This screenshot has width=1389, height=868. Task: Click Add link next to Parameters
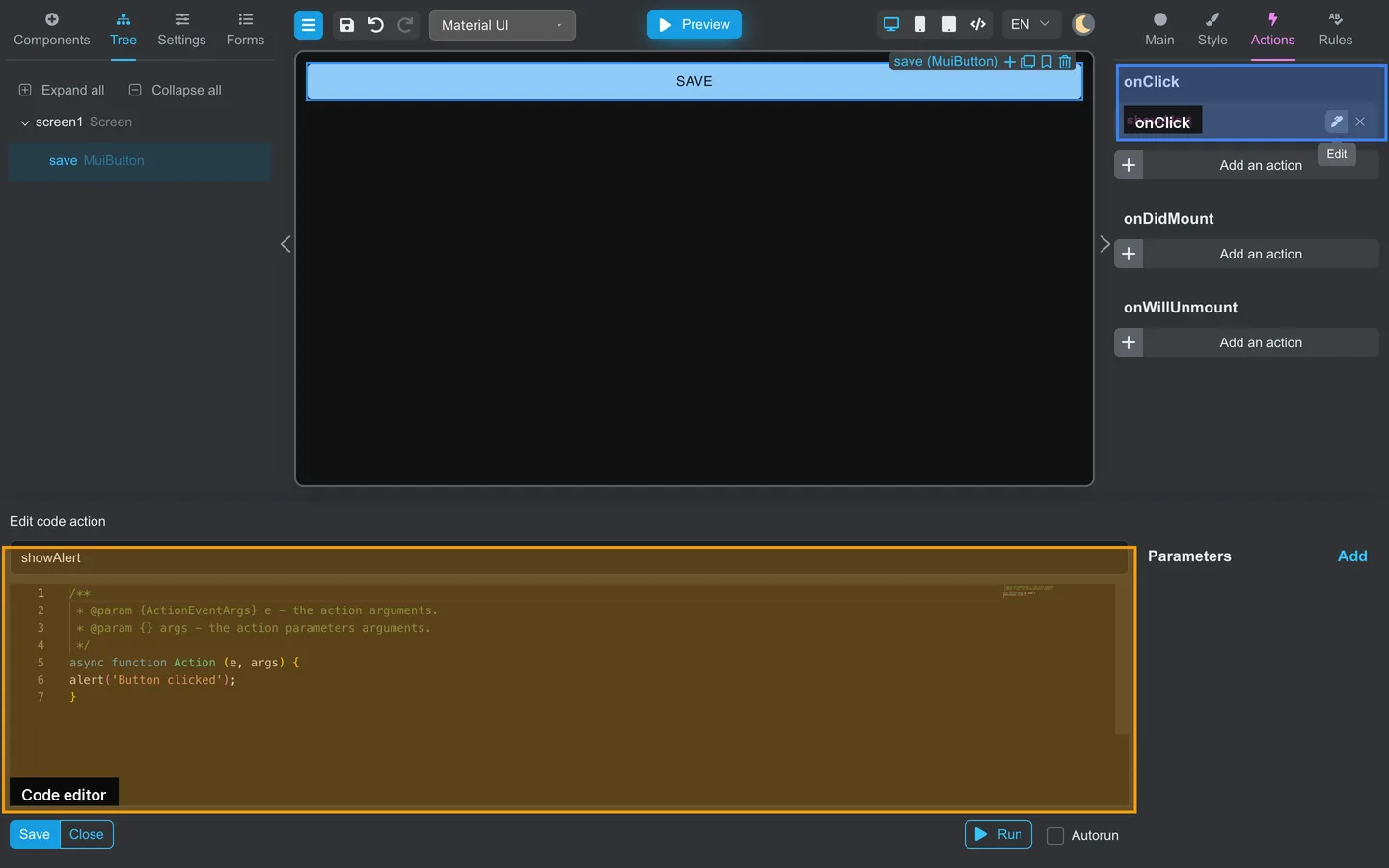(x=1352, y=556)
